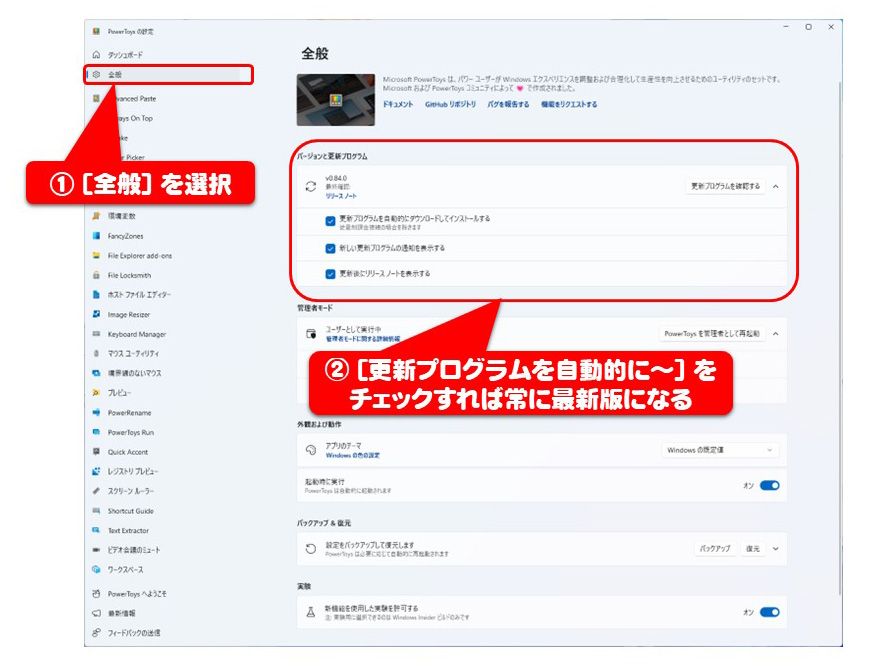Open the アプリのテーマ Windows default dropdown
The height and width of the screenshot is (668, 870).
coord(720,450)
